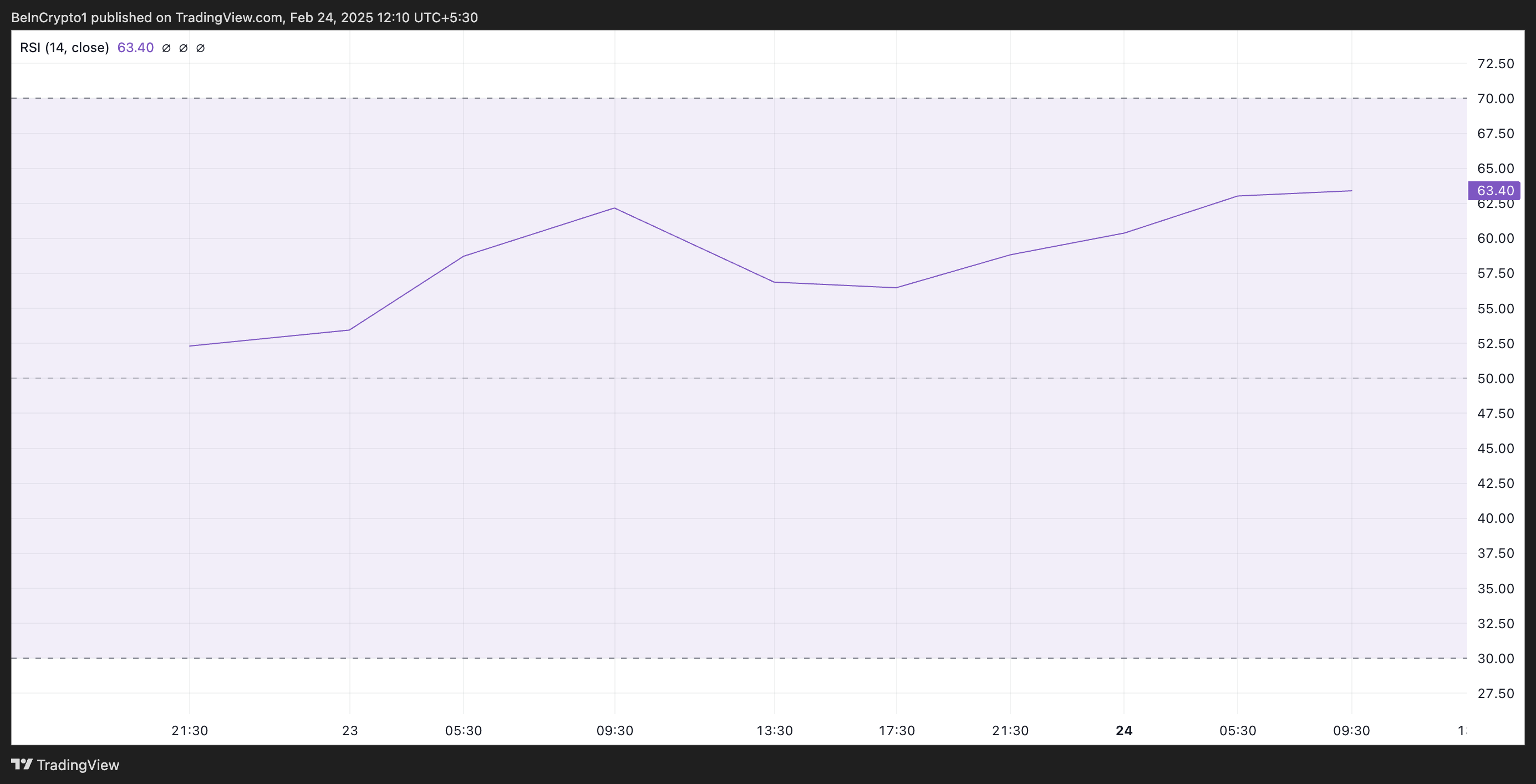This screenshot has height=784, width=1536.
Task: Click the TradingView logo icon
Action: (22, 763)
